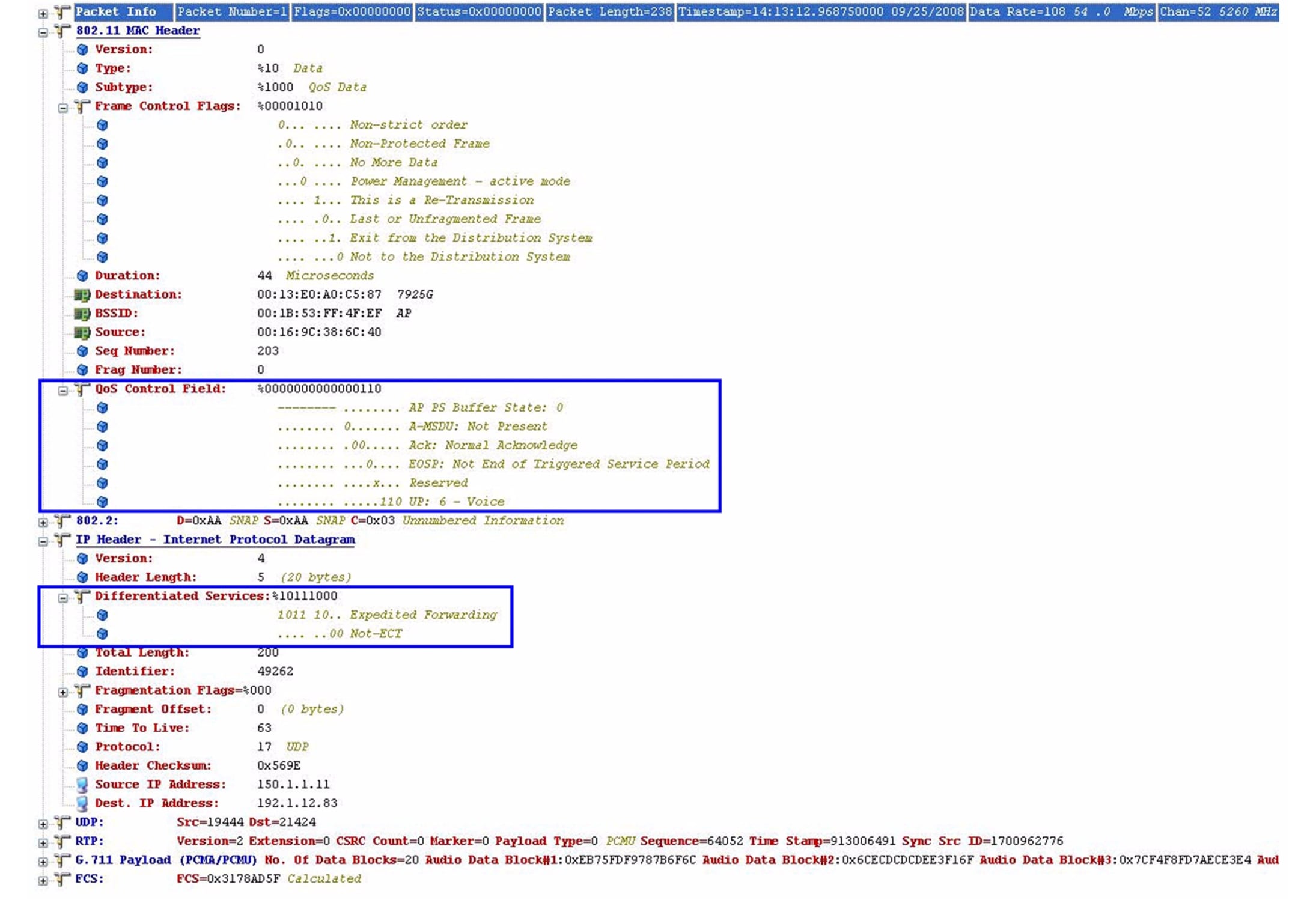Click the network card icon next to BSSID
The height and width of the screenshot is (909, 1316).
(x=82, y=314)
